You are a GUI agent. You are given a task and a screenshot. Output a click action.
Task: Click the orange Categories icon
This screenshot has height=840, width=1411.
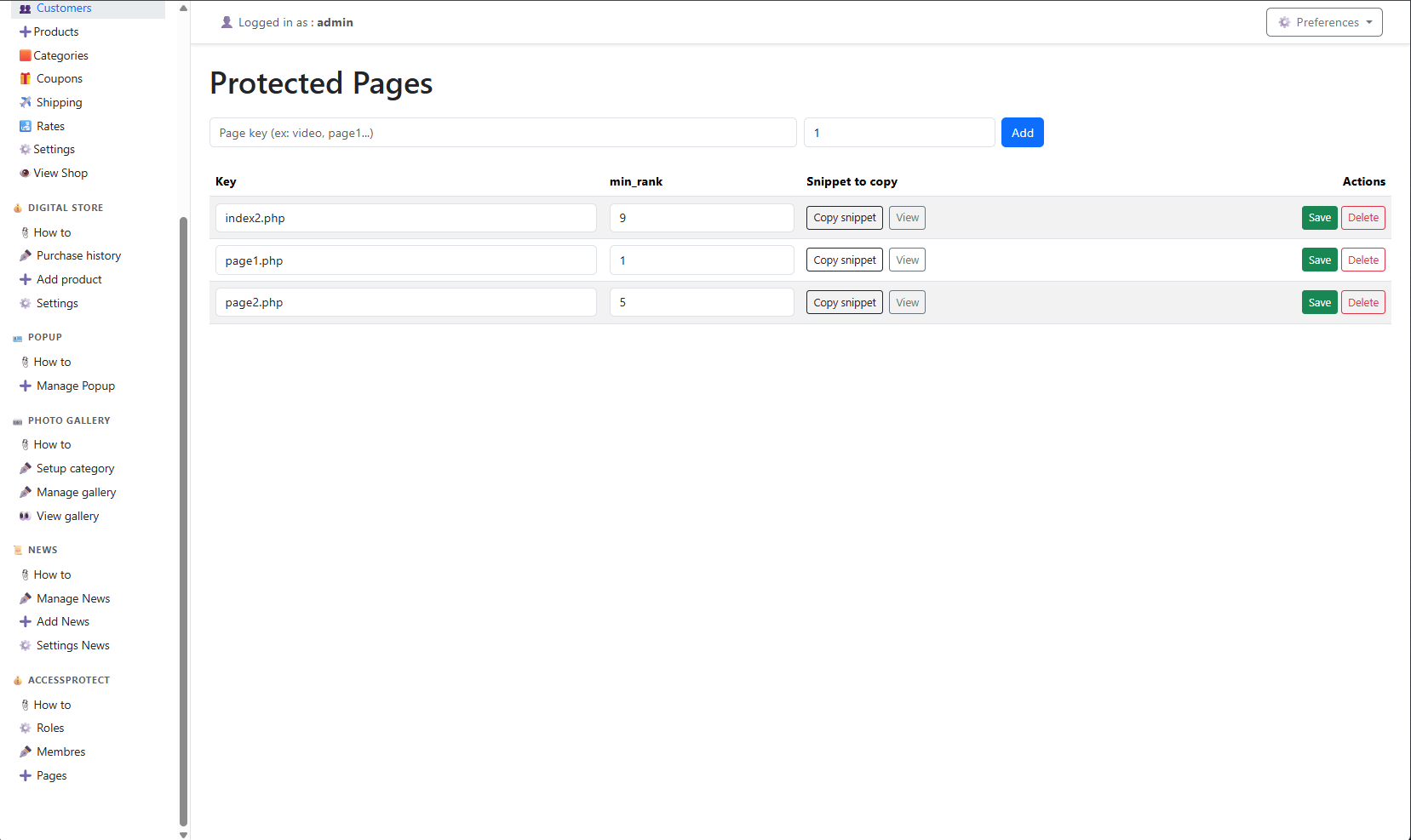coord(26,55)
